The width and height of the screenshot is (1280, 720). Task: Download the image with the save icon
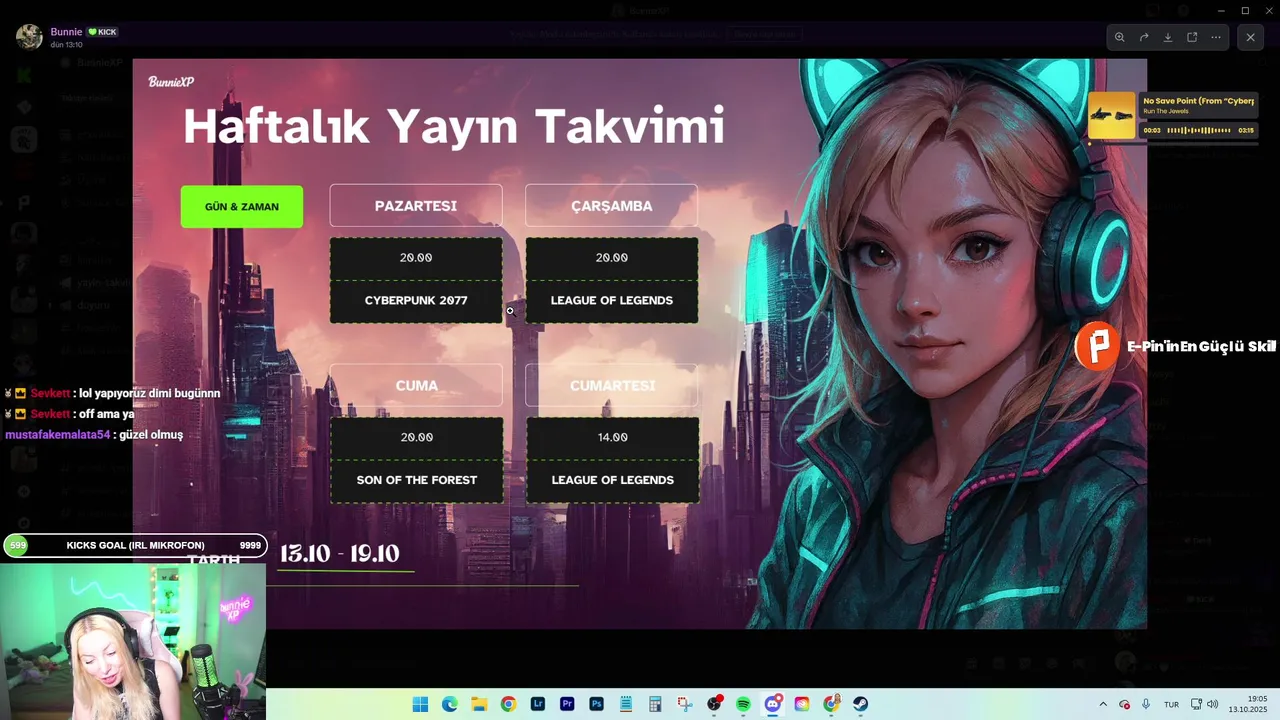point(1168,37)
